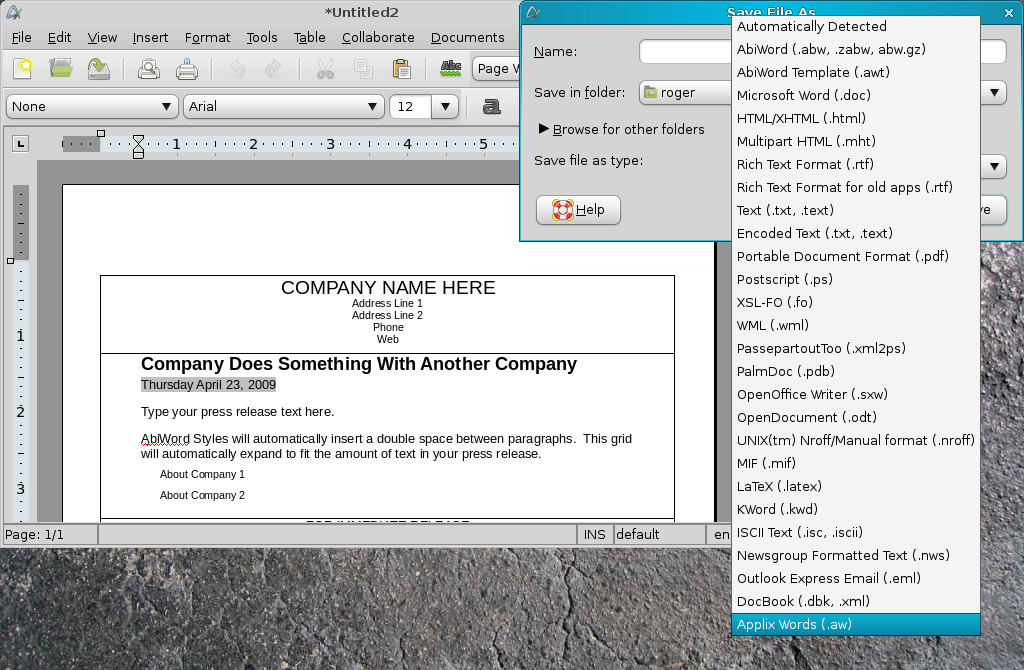The width and height of the screenshot is (1024, 670).
Task: Select Applix Words (.aw) type
Action: coord(856,624)
